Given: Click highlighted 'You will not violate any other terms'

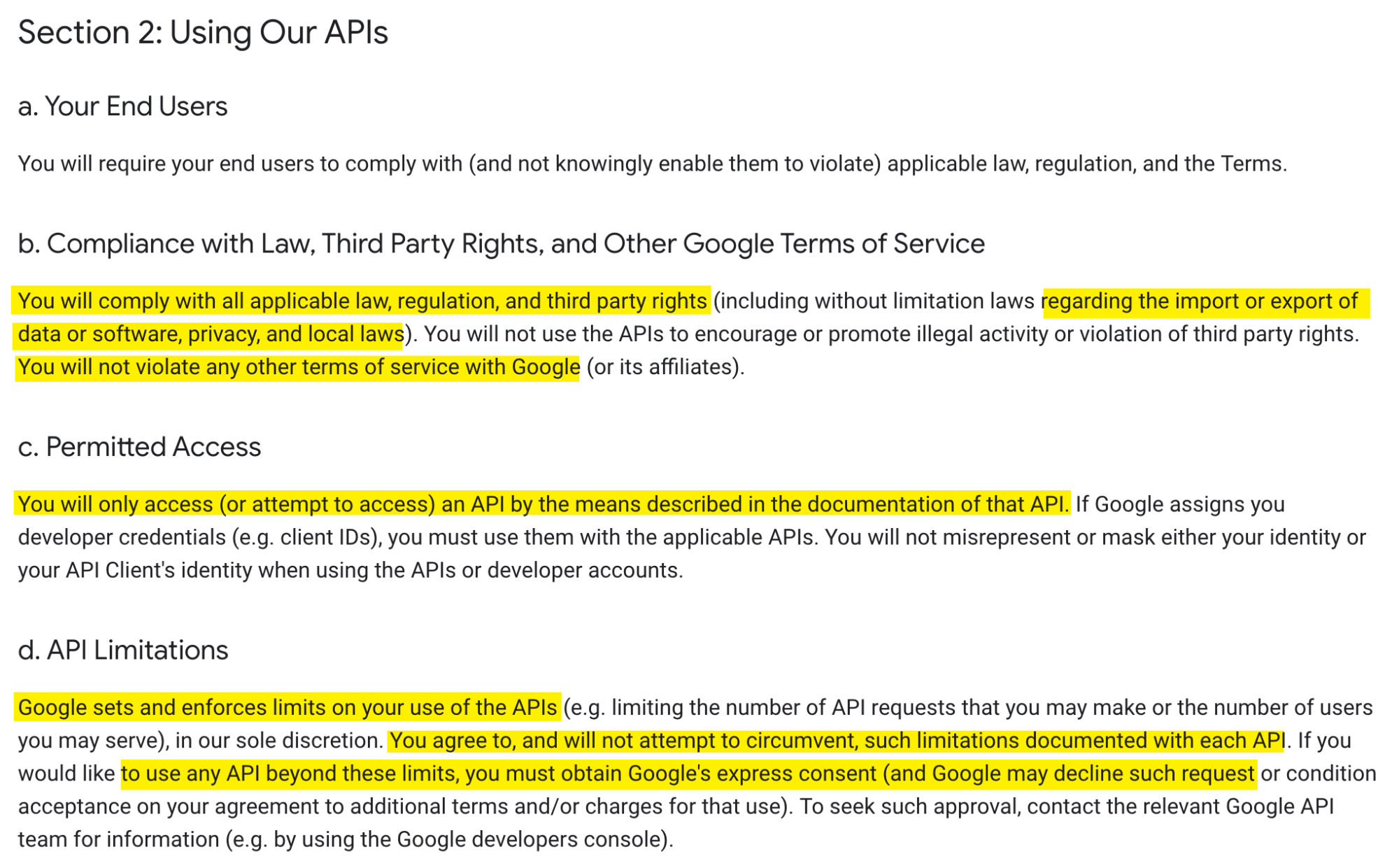Looking at the screenshot, I should click(298, 367).
